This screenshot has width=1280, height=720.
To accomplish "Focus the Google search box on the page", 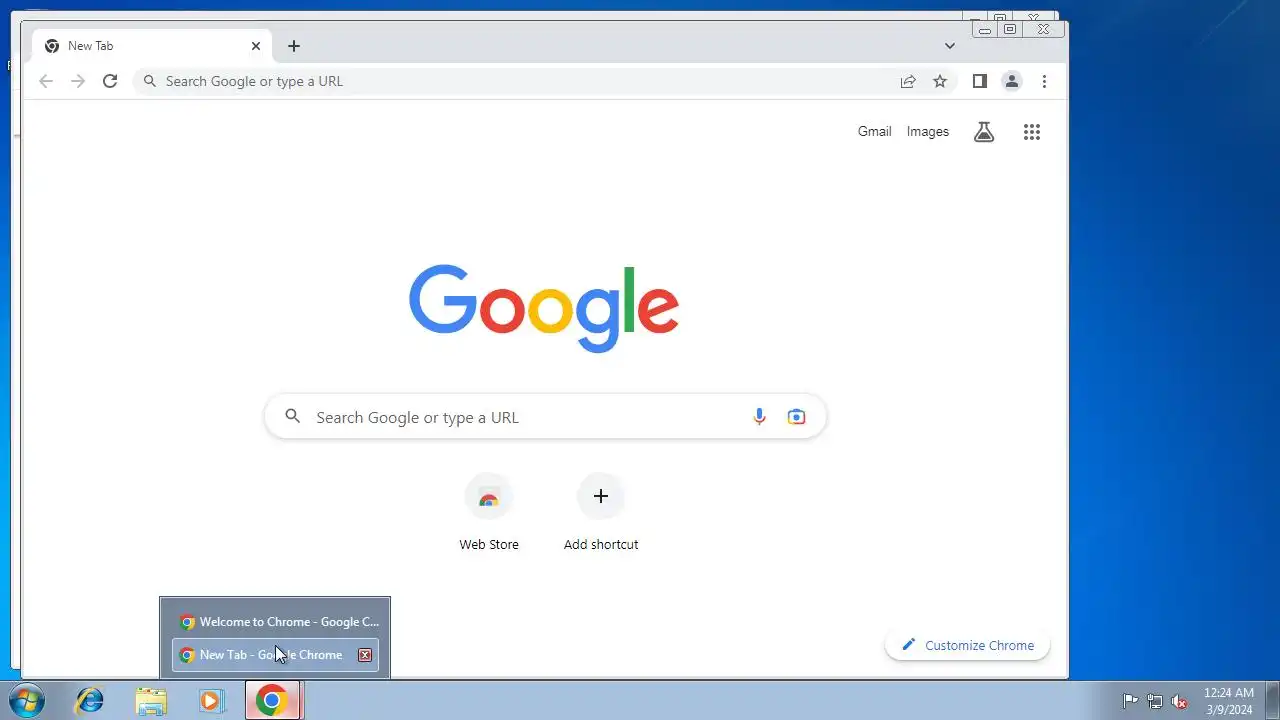I will [x=546, y=417].
